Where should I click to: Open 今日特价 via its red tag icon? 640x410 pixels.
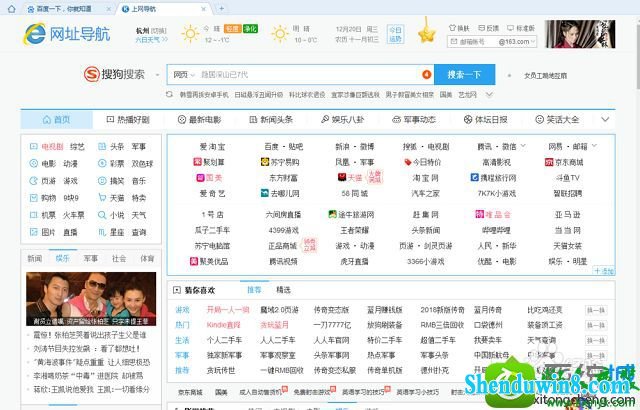(407, 162)
